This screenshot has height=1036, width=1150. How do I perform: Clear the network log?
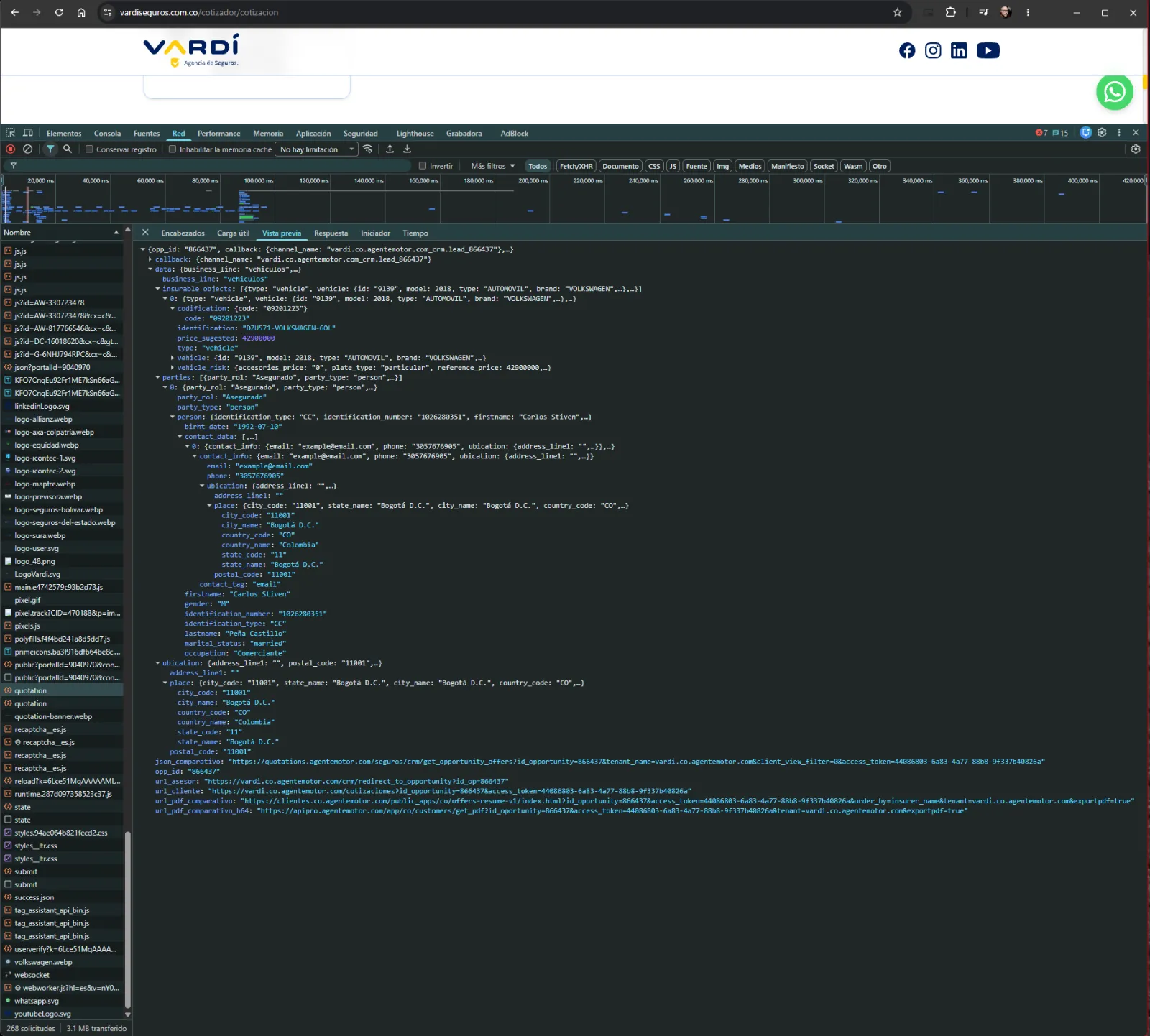(27, 149)
